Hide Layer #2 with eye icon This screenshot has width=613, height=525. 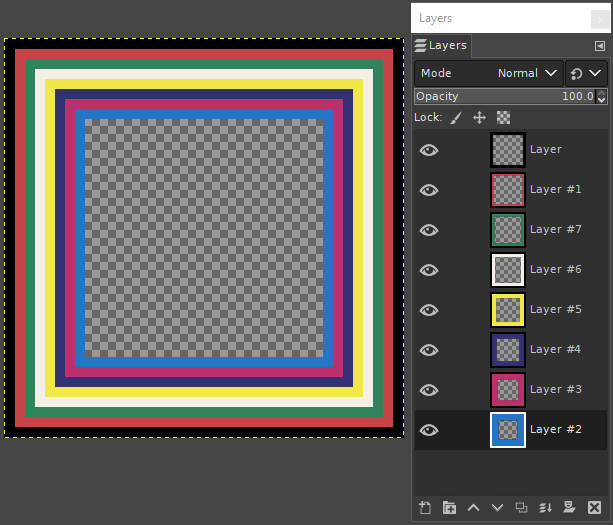(x=429, y=430)
